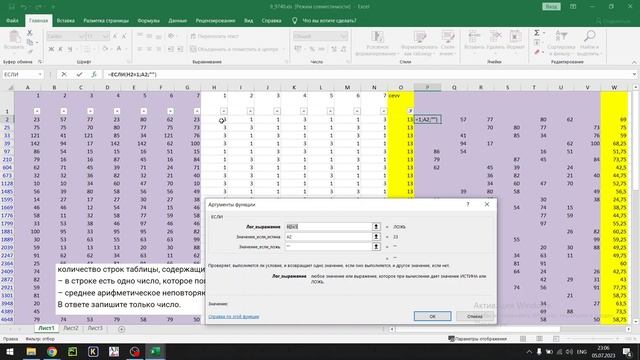Switch to the Лист2 sheet tab
The image size is (640, 360).
coord(71,328)
